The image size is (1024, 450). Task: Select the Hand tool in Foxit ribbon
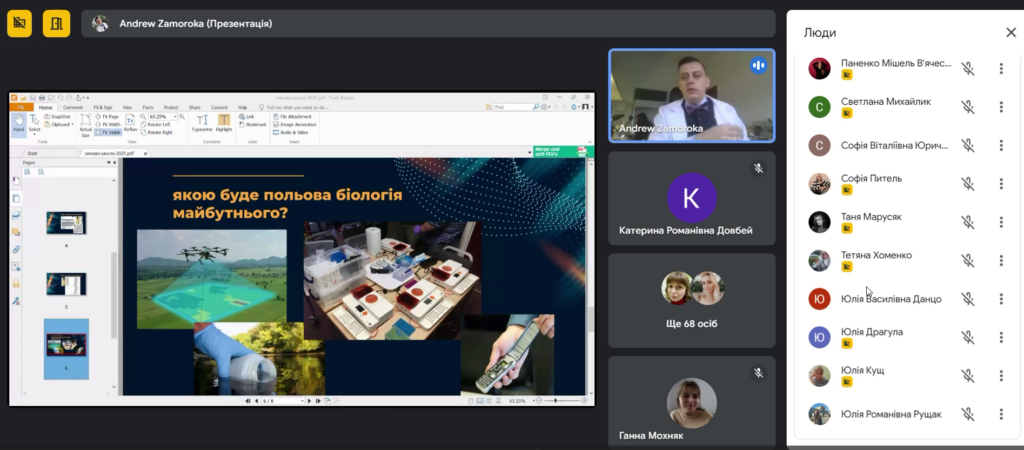(x=18, y=123)
